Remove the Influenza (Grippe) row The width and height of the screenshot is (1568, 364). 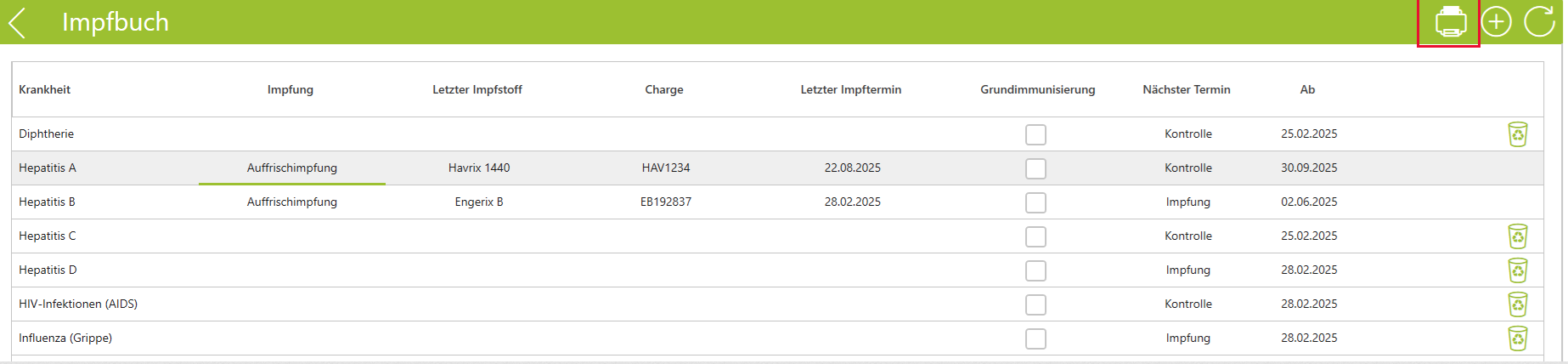click(x=1518, y=338)
